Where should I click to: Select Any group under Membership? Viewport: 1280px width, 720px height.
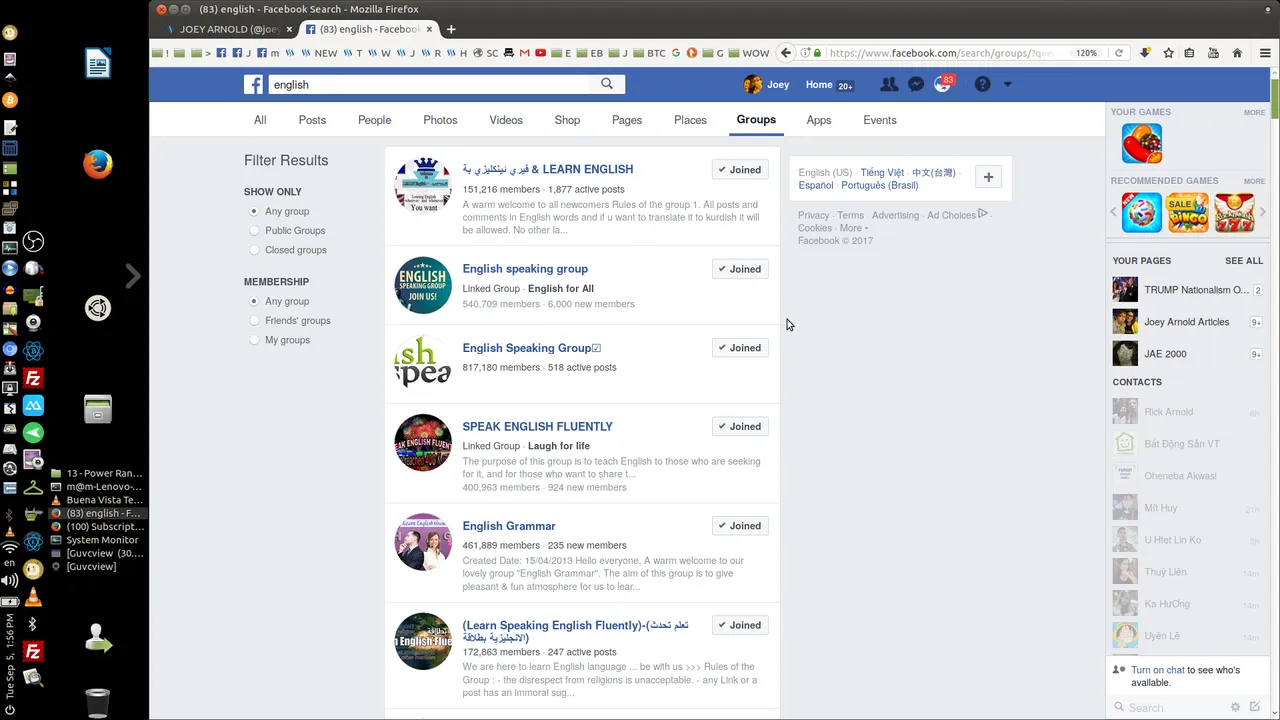point(254,301)
